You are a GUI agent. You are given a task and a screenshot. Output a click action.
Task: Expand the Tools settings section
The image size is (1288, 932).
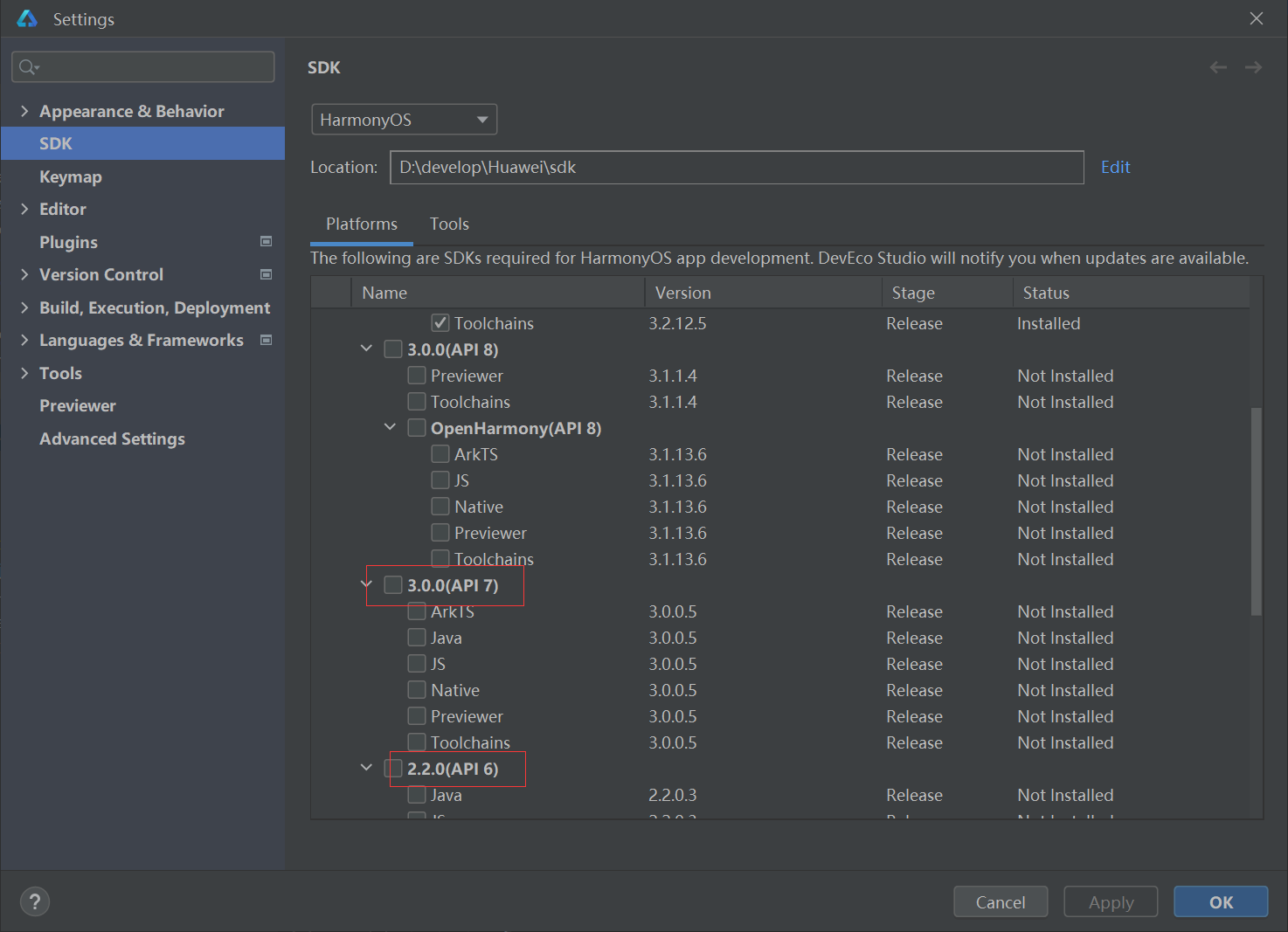(24, 373)
